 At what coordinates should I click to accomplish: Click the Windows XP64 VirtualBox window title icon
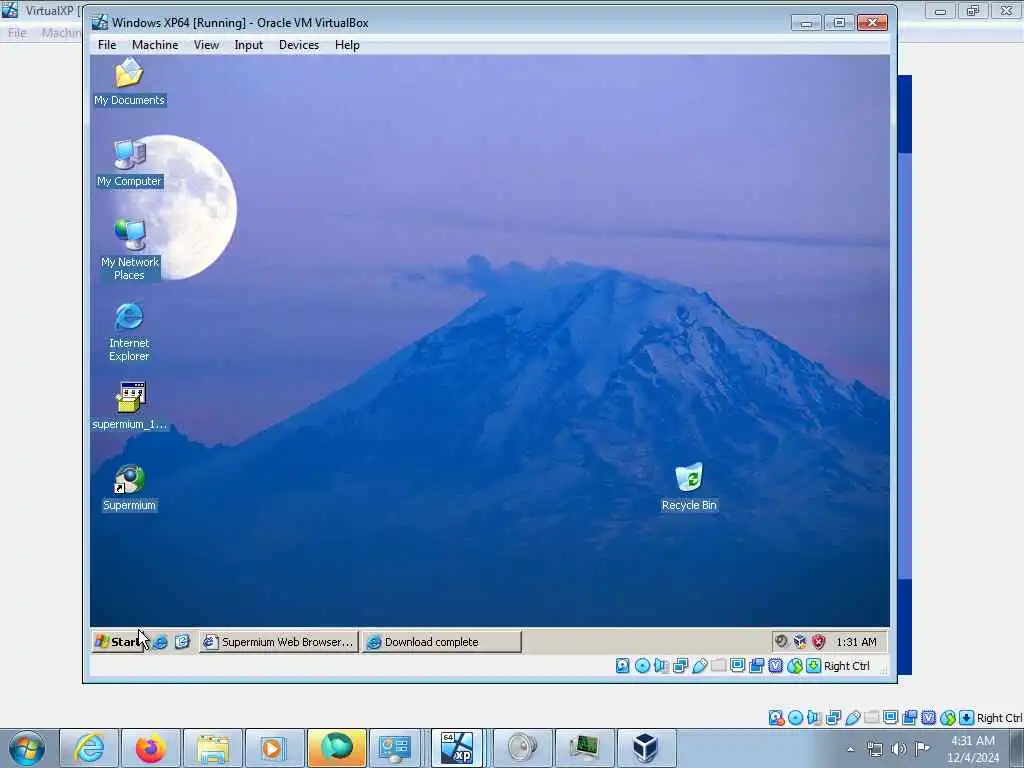click(100, 22)
